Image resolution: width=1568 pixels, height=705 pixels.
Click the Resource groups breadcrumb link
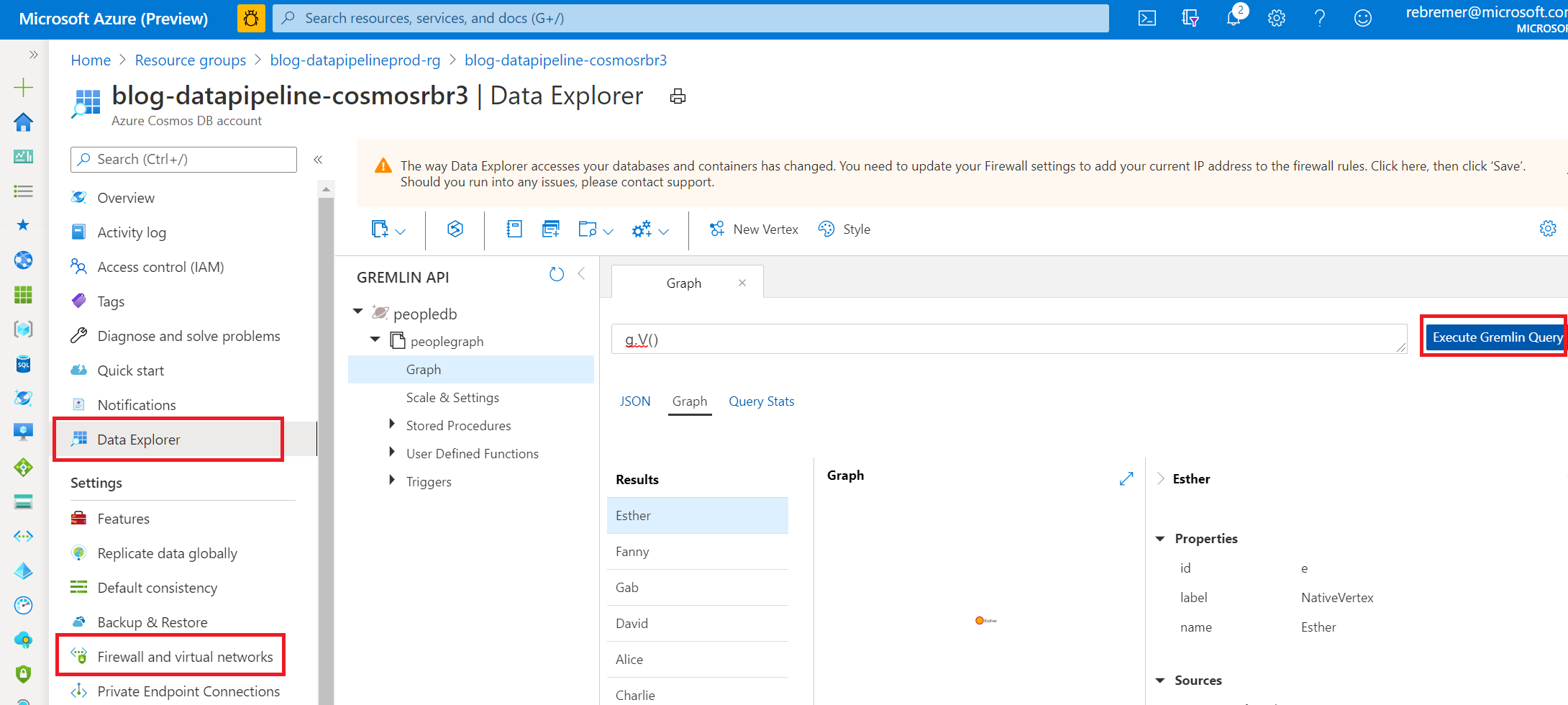coord(190,60)
